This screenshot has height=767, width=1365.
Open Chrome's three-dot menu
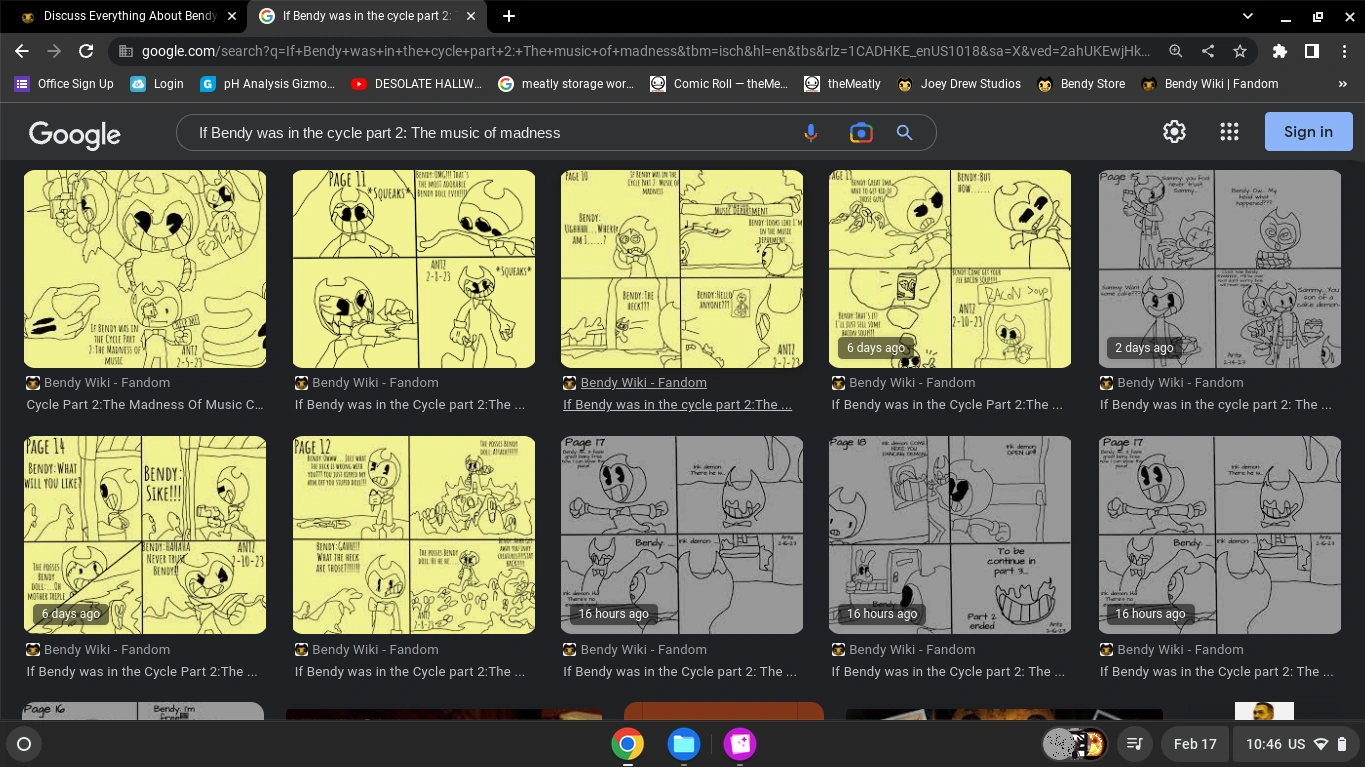(1346, 51)
